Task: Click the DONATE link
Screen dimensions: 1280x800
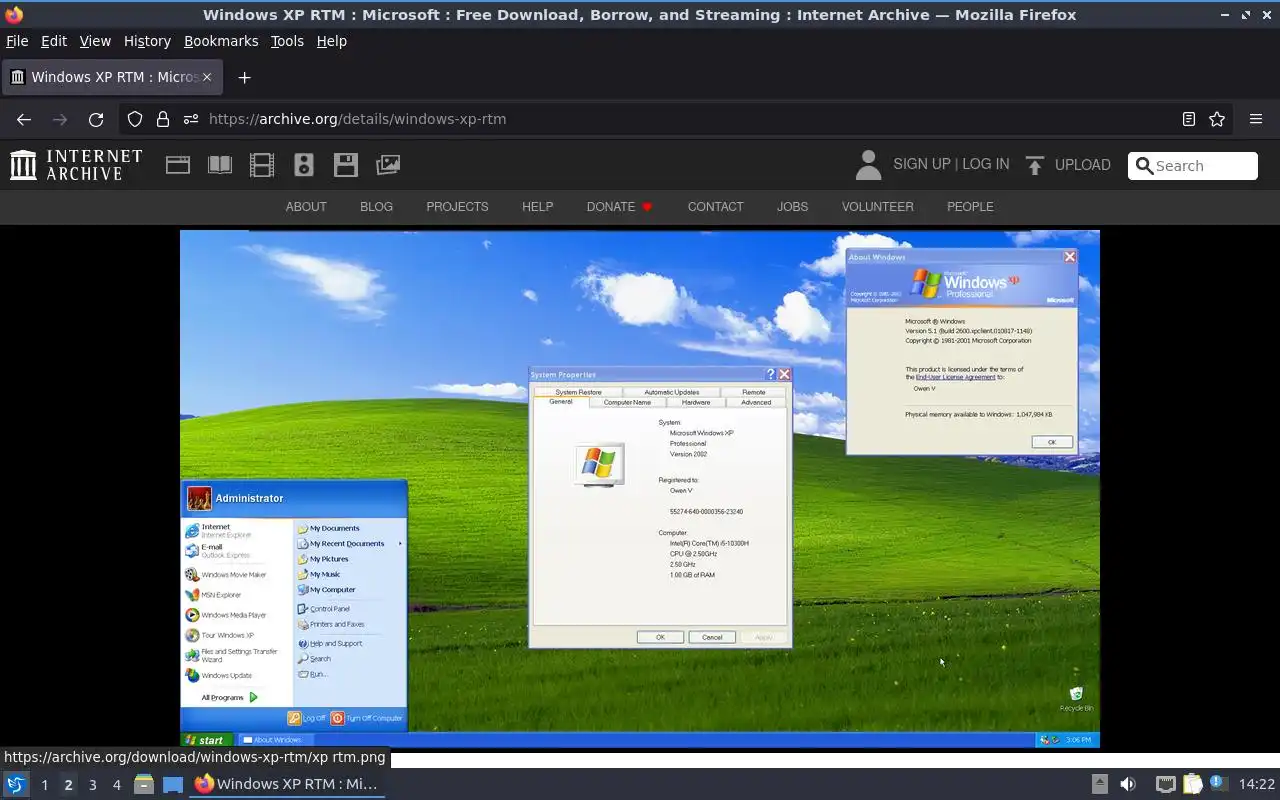Action: tap(611, 207)
